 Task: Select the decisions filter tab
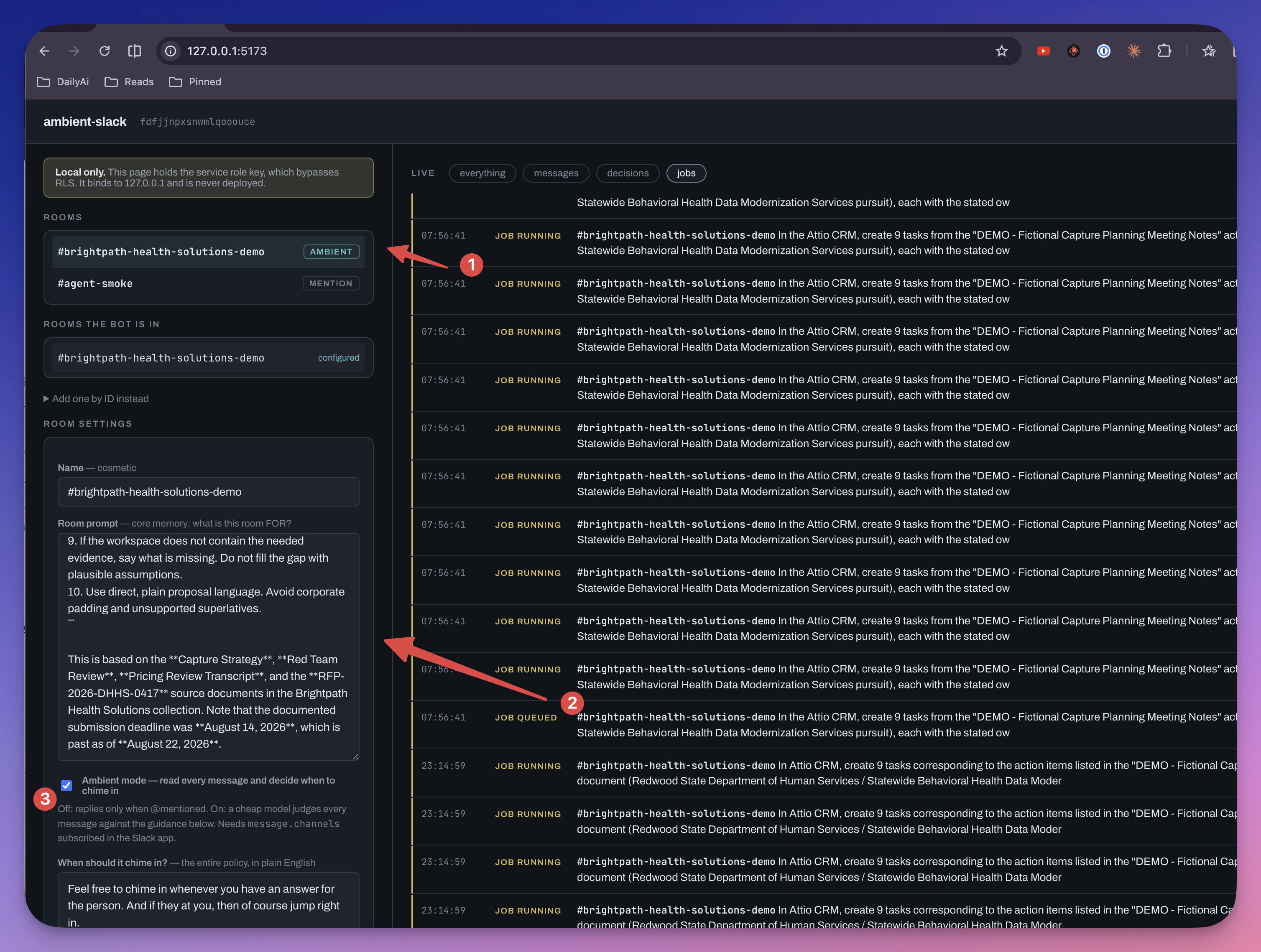(x=628, y=173)
